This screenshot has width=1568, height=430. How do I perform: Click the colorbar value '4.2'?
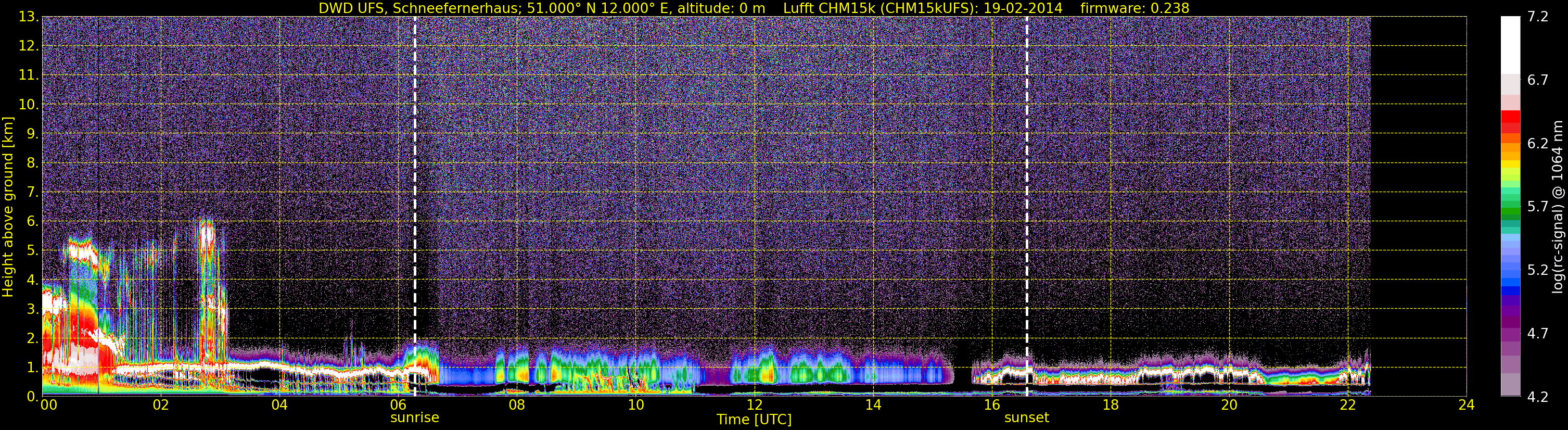tap(1538, 397)
